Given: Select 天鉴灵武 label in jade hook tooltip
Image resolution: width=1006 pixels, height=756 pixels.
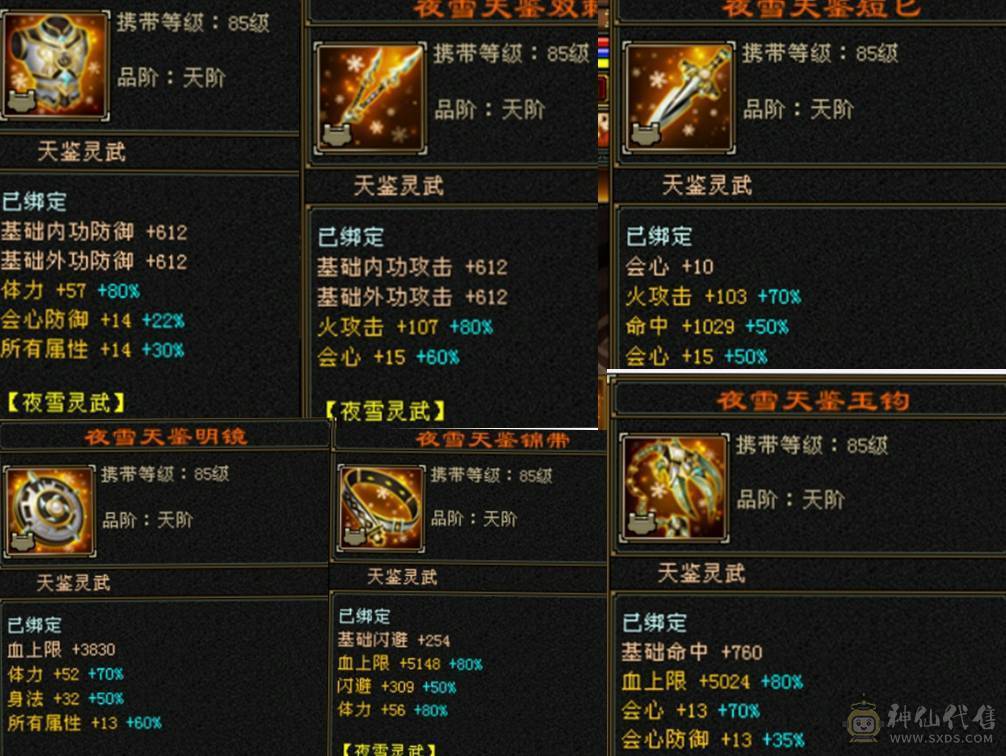Looking at the screenshot, I should point(701,573).
